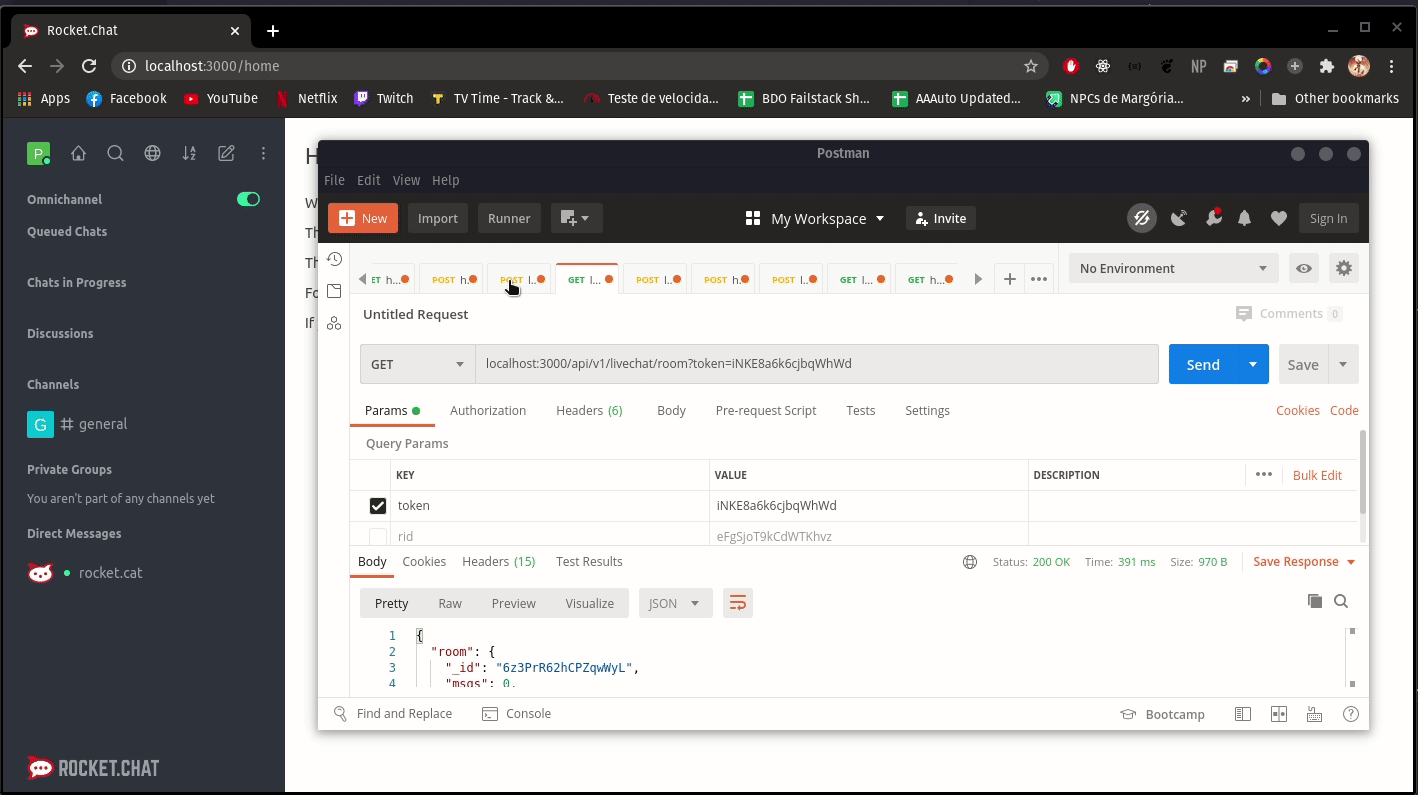Viewport: 1418px width, 795px height.
Task: Open Postman Help question mark icon
Action: click(1351, 714)
